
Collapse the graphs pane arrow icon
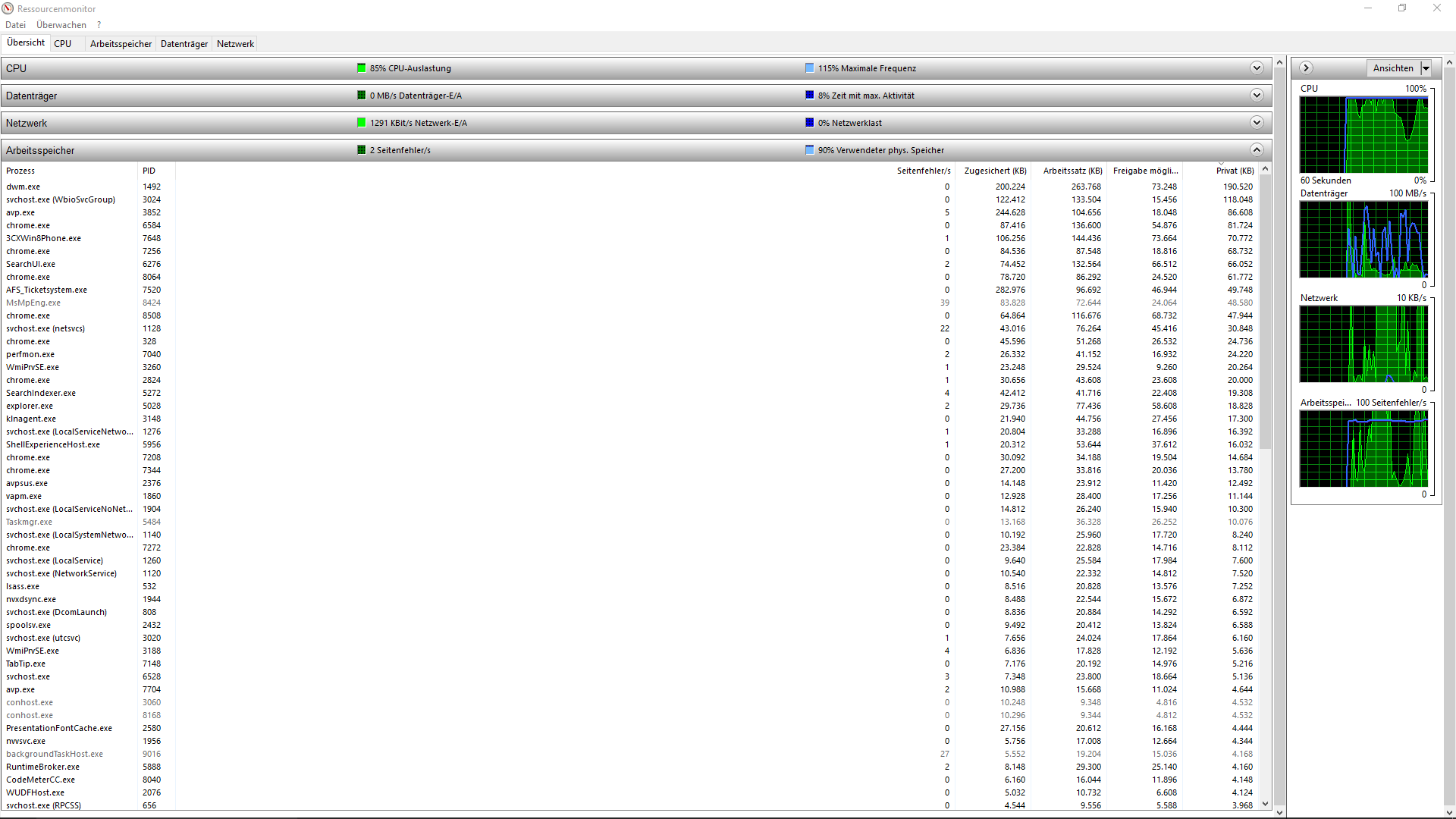tap(1306, 68)
